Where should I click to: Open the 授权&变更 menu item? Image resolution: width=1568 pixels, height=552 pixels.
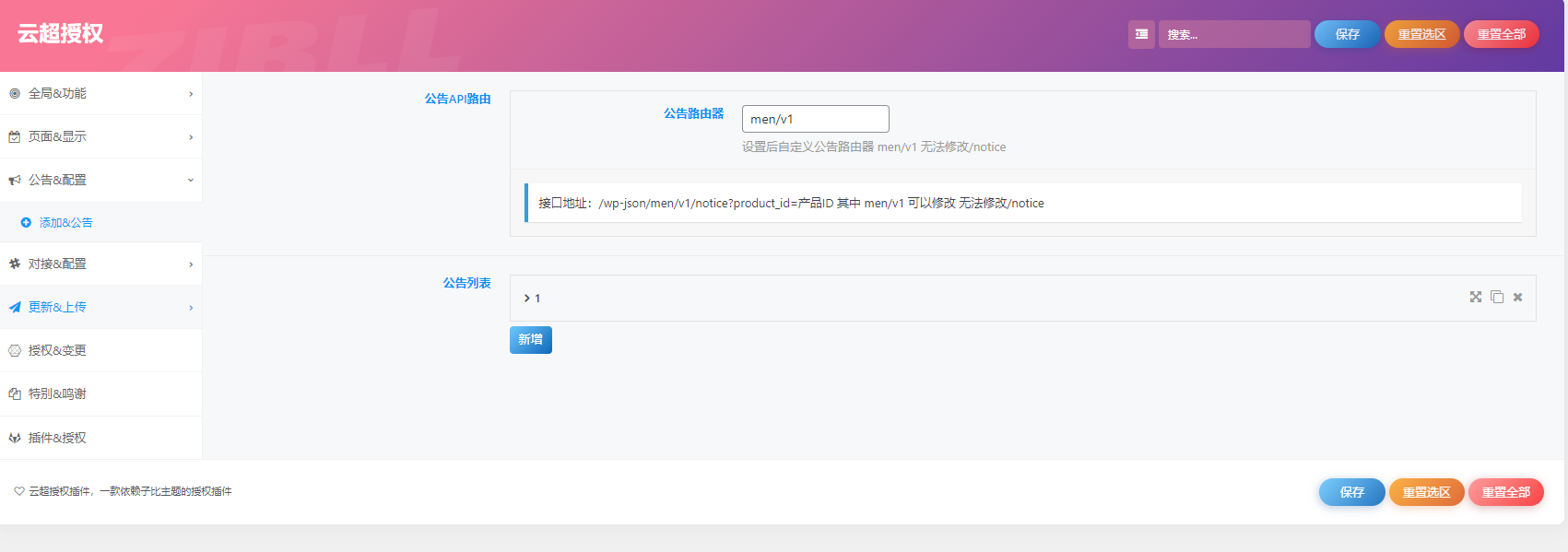57,350
